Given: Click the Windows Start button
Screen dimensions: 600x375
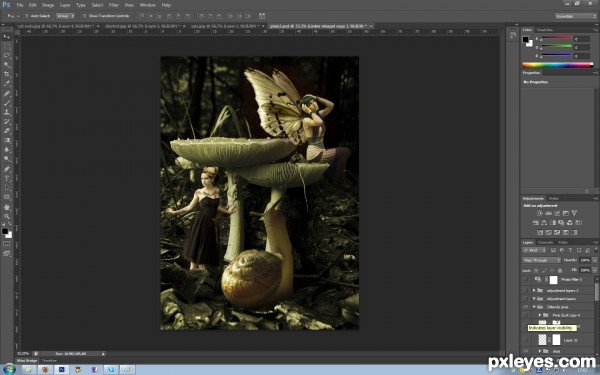Looking at the screenshot, I should point(9,369).
